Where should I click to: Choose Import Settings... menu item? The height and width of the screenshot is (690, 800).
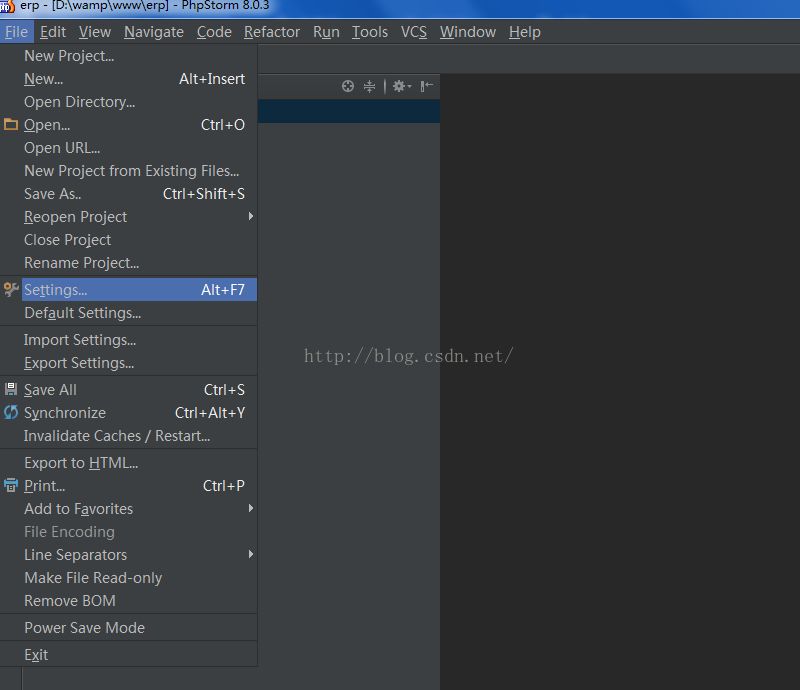click(x=129, y=339)
